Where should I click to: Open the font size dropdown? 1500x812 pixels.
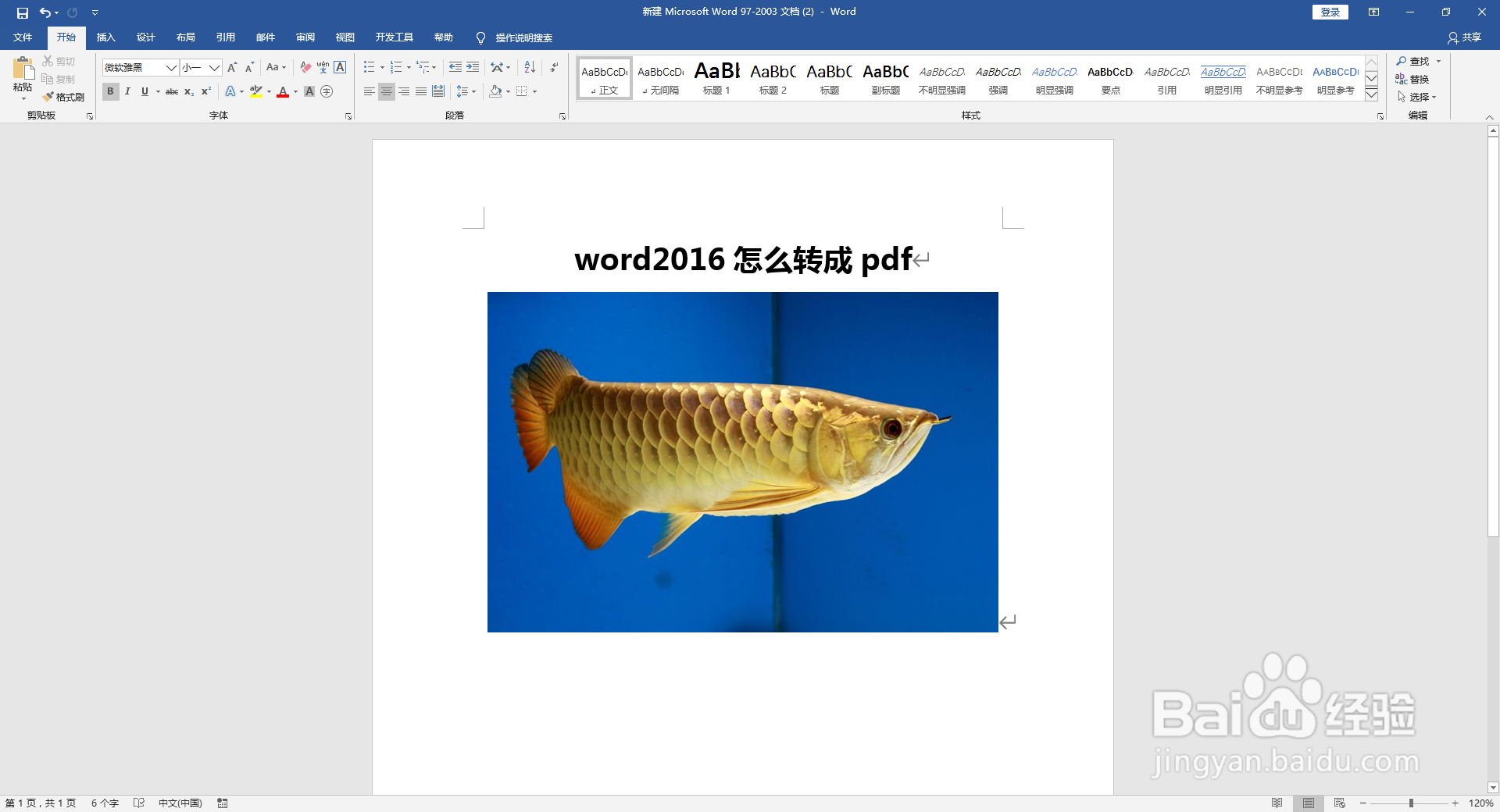214,67
